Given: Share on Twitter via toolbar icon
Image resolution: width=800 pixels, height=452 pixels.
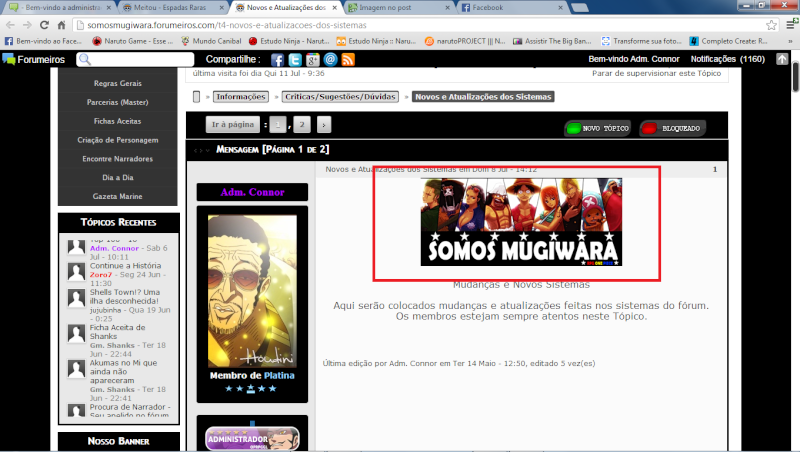Looking at the screenshot, I should click(x=295, y=60).
